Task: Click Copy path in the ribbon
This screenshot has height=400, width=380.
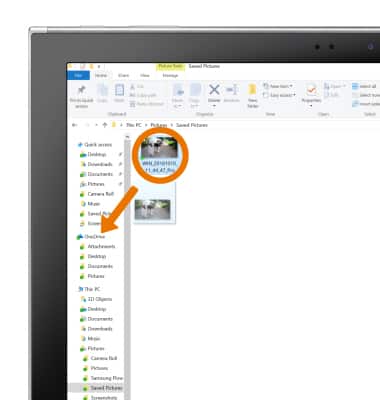Action: 143,95
